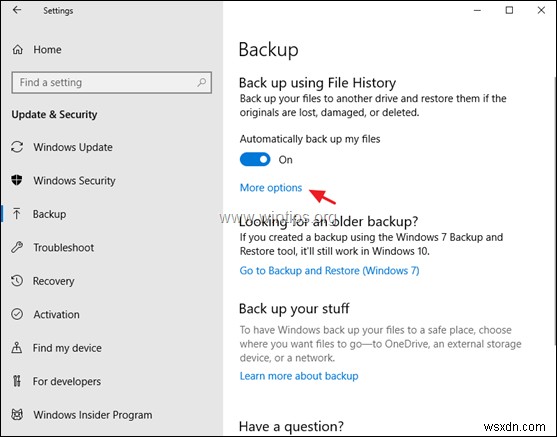Open Go to Backup and Restore (Windows 7)
Image resolution: width=557 pixels, height=437 pixels.
[x=329, y=271]
